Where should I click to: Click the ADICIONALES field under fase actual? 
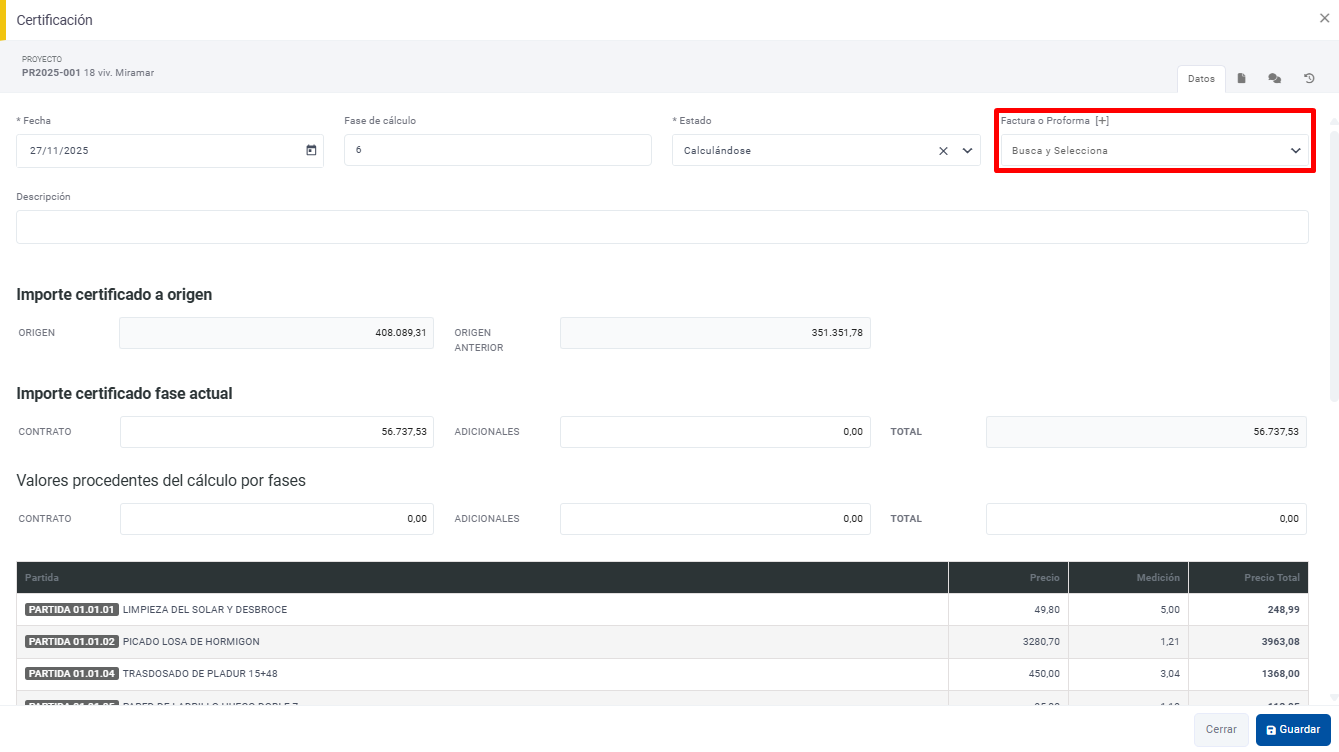point(715,432)
